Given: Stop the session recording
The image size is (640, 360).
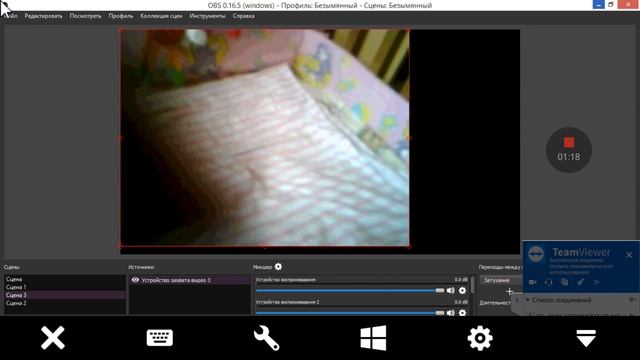Looking at the screenshot, I should click(569, 149).
